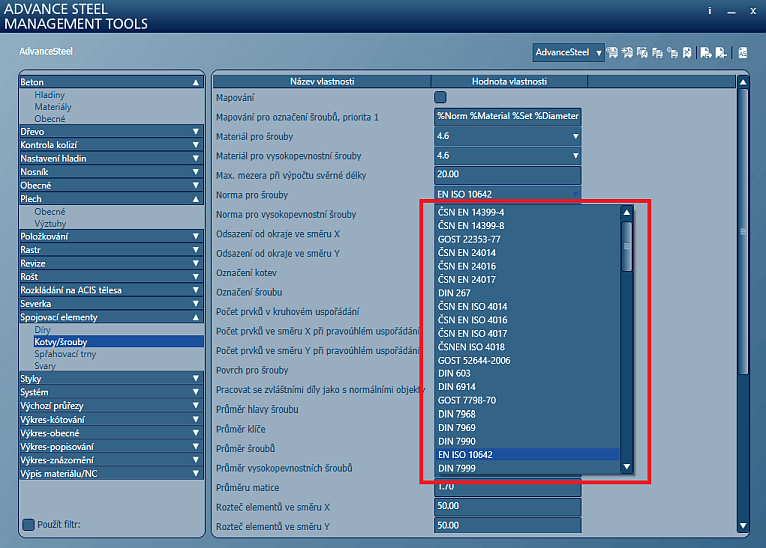
Task: Click the export icon with a right arrow
Action: [x=705, y=52]
